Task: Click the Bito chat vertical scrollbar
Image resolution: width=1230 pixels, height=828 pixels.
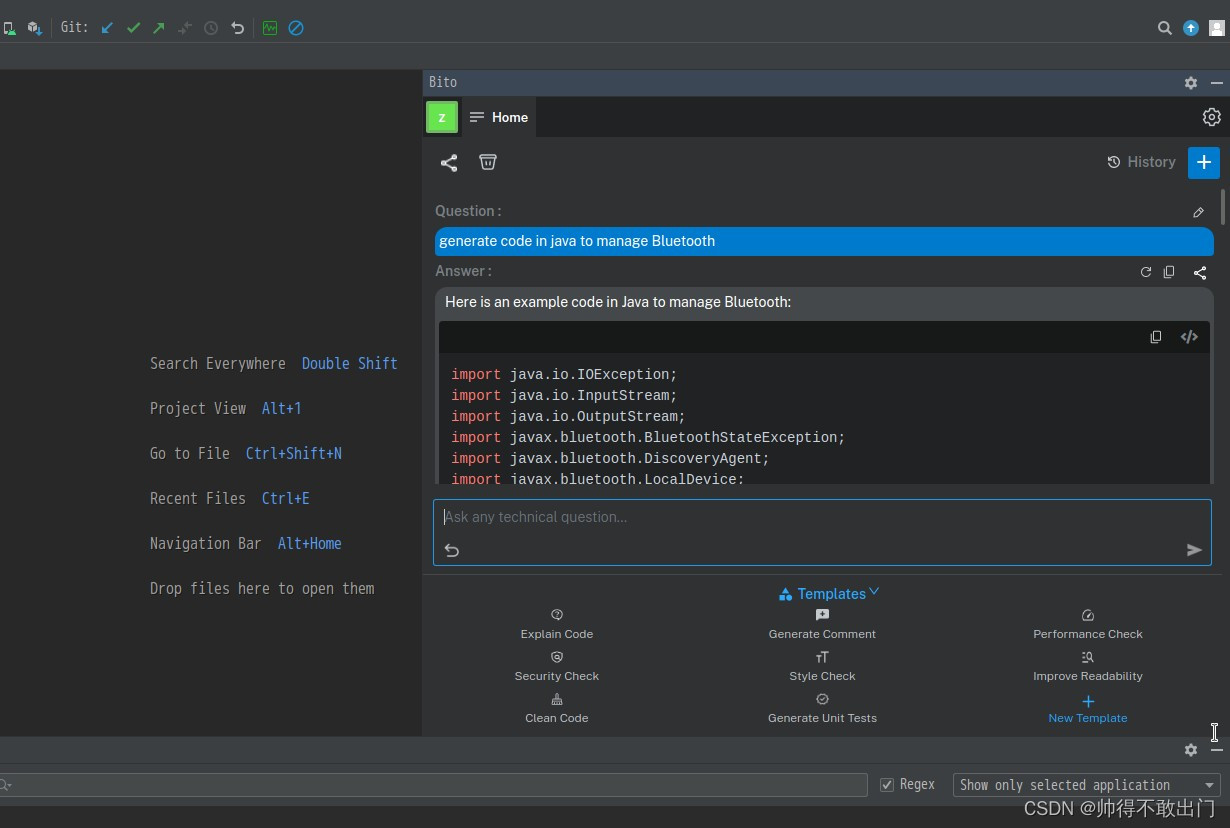Action: tap(1223, 206)
